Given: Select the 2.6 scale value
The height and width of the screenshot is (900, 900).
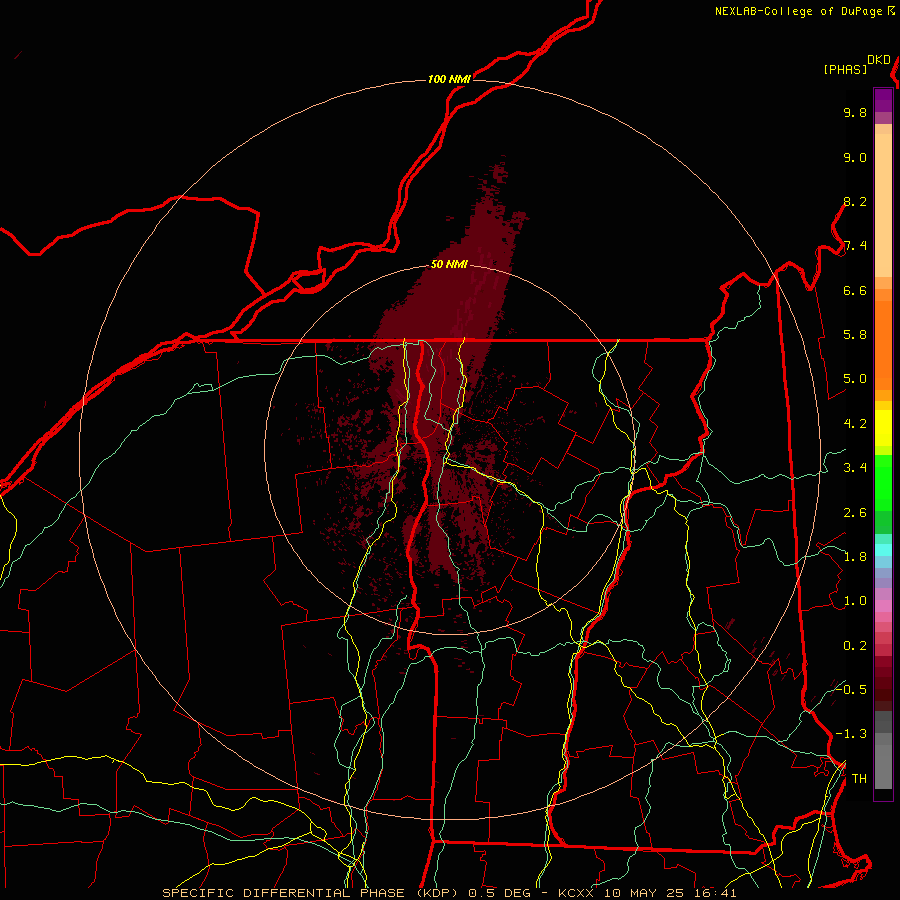Looking at the screenshot, I should (x=855, y=513).
